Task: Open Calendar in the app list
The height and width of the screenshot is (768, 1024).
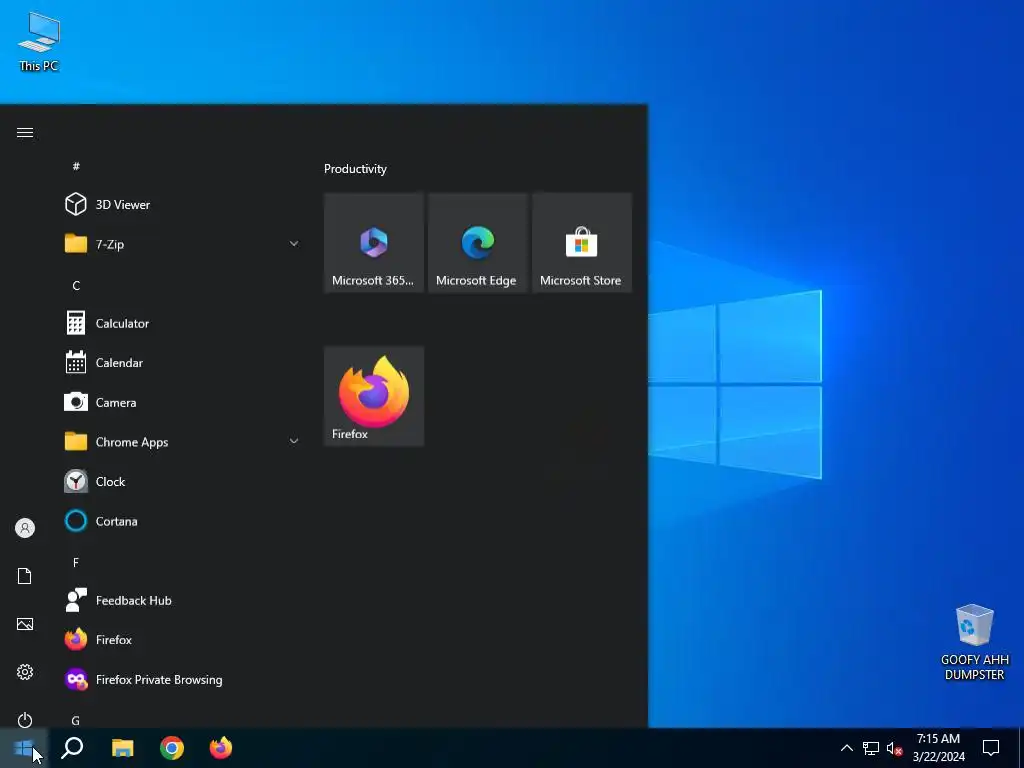Action: 182,363
